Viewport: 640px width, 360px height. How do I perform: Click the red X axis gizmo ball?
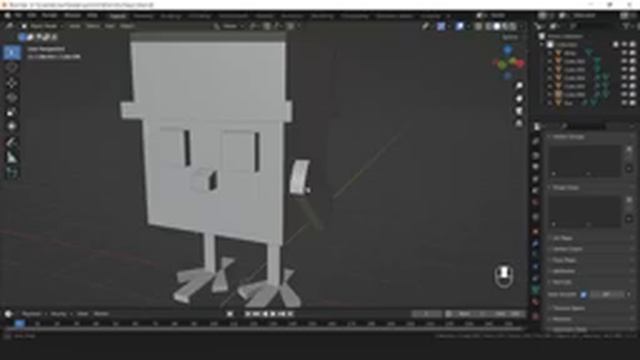(x=520, y=64)
